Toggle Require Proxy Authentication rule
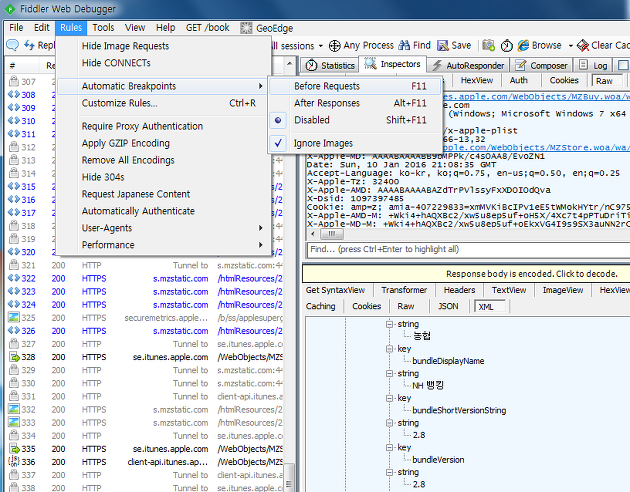 coord(164,126)
